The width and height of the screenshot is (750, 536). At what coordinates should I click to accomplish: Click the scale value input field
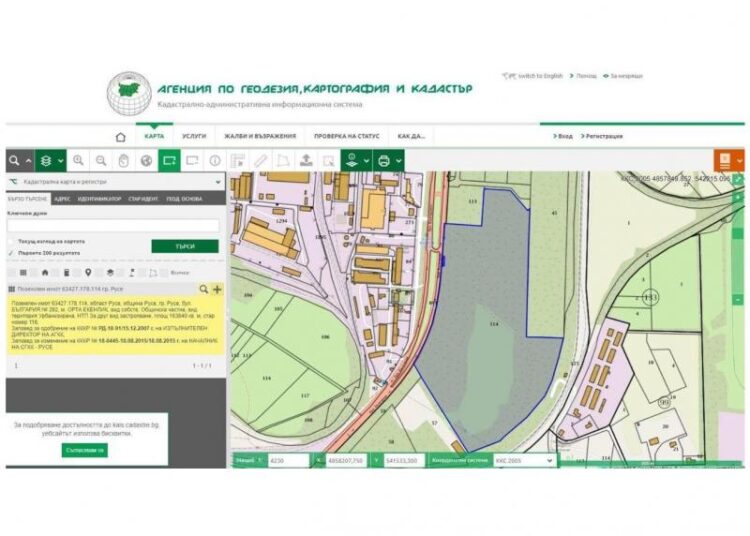coord(287,460)
